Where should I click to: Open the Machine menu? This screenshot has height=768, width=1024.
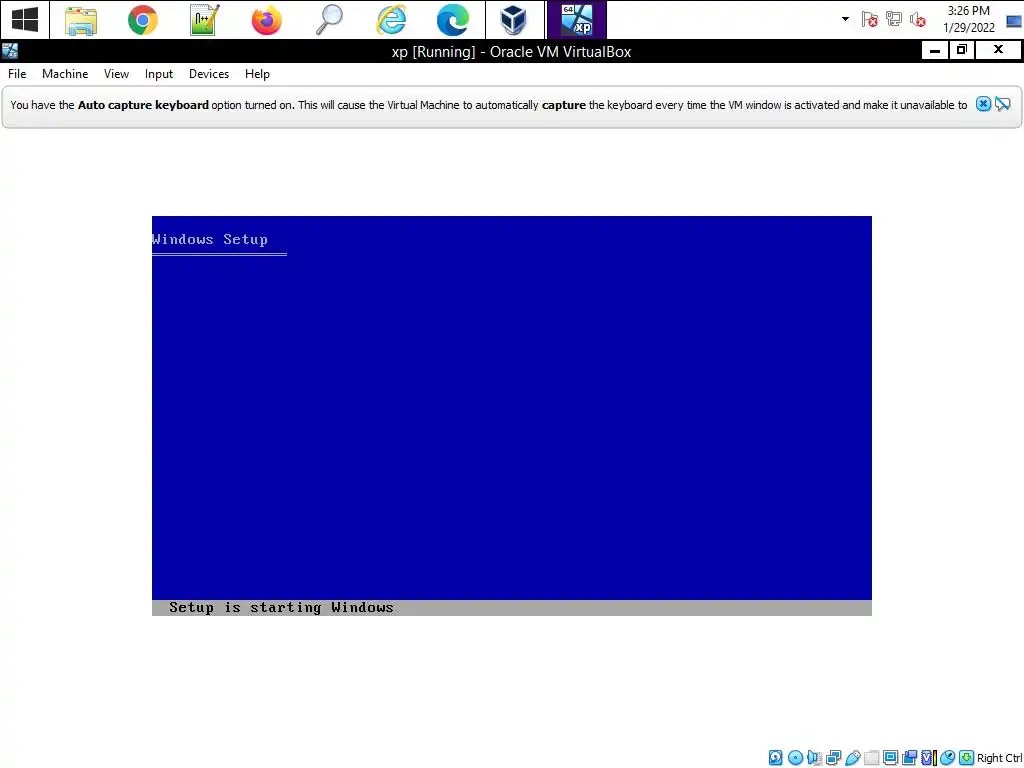pos(65,74)
